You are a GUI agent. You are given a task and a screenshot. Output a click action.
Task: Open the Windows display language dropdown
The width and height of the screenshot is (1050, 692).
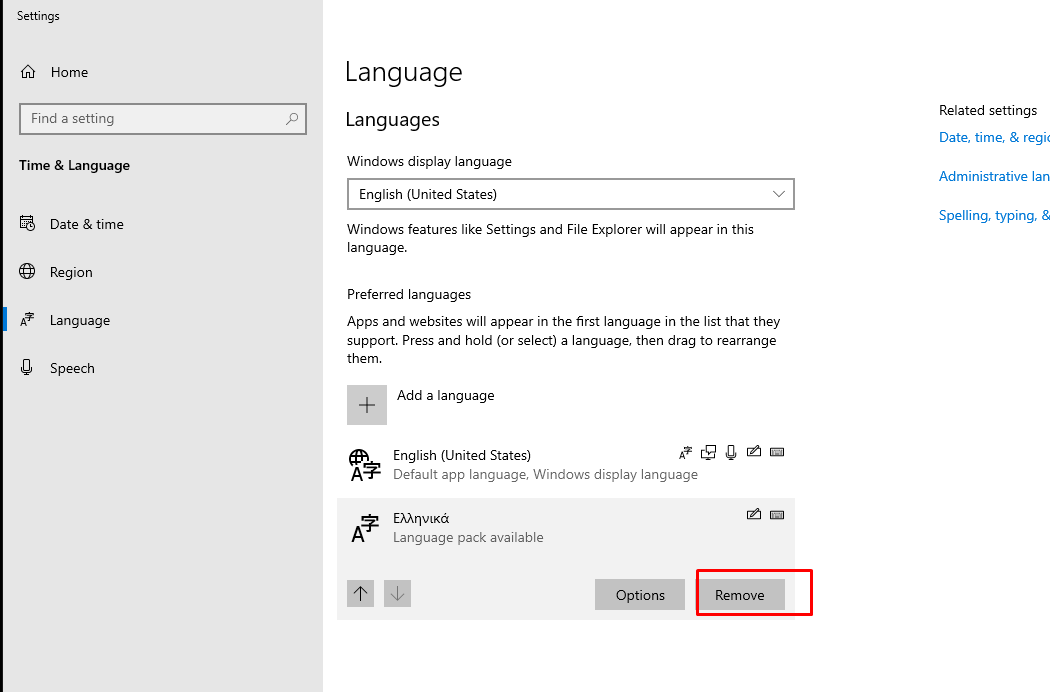(570, 194)
